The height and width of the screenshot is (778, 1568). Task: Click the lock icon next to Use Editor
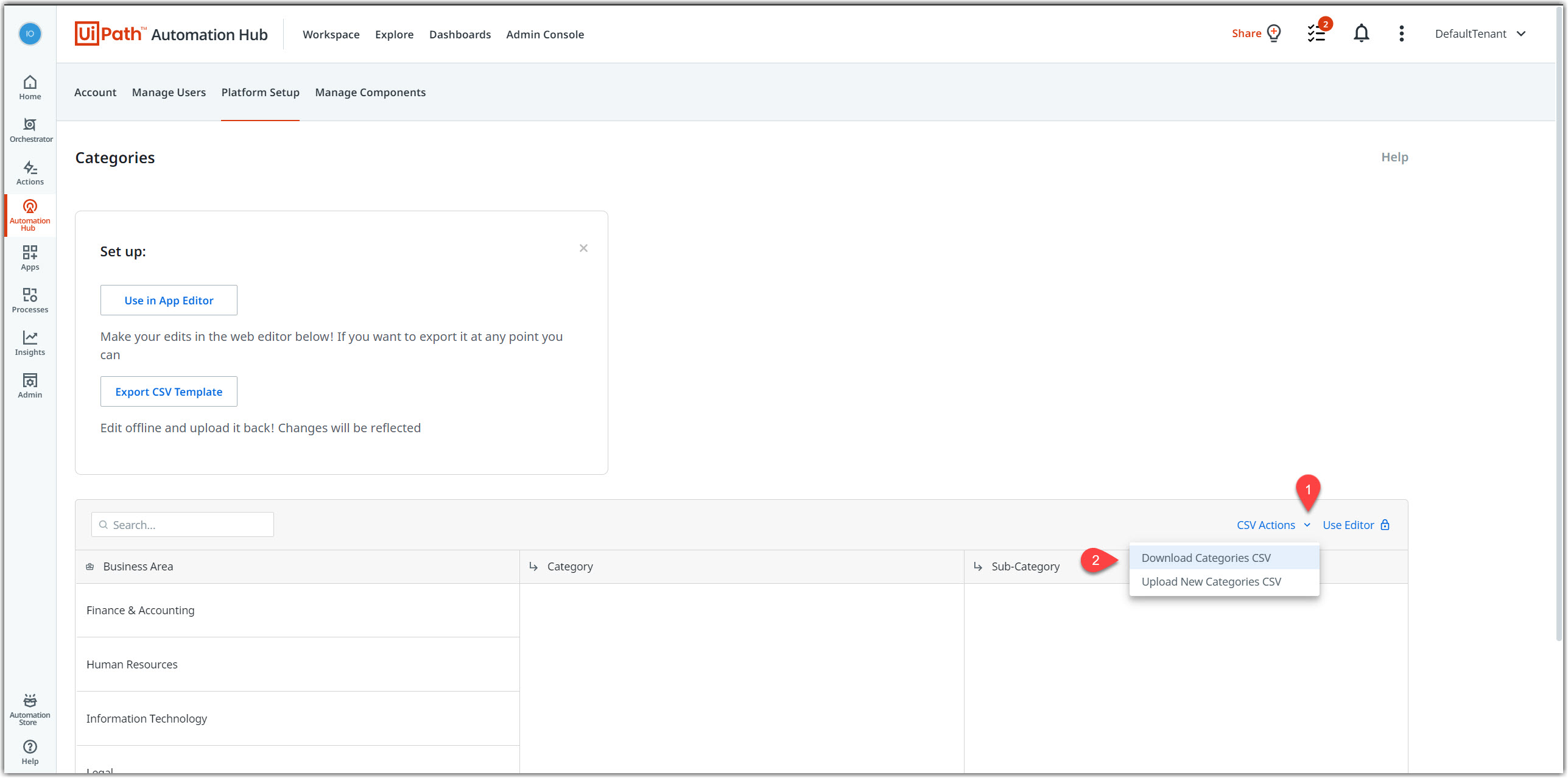tap(1385, 525)
